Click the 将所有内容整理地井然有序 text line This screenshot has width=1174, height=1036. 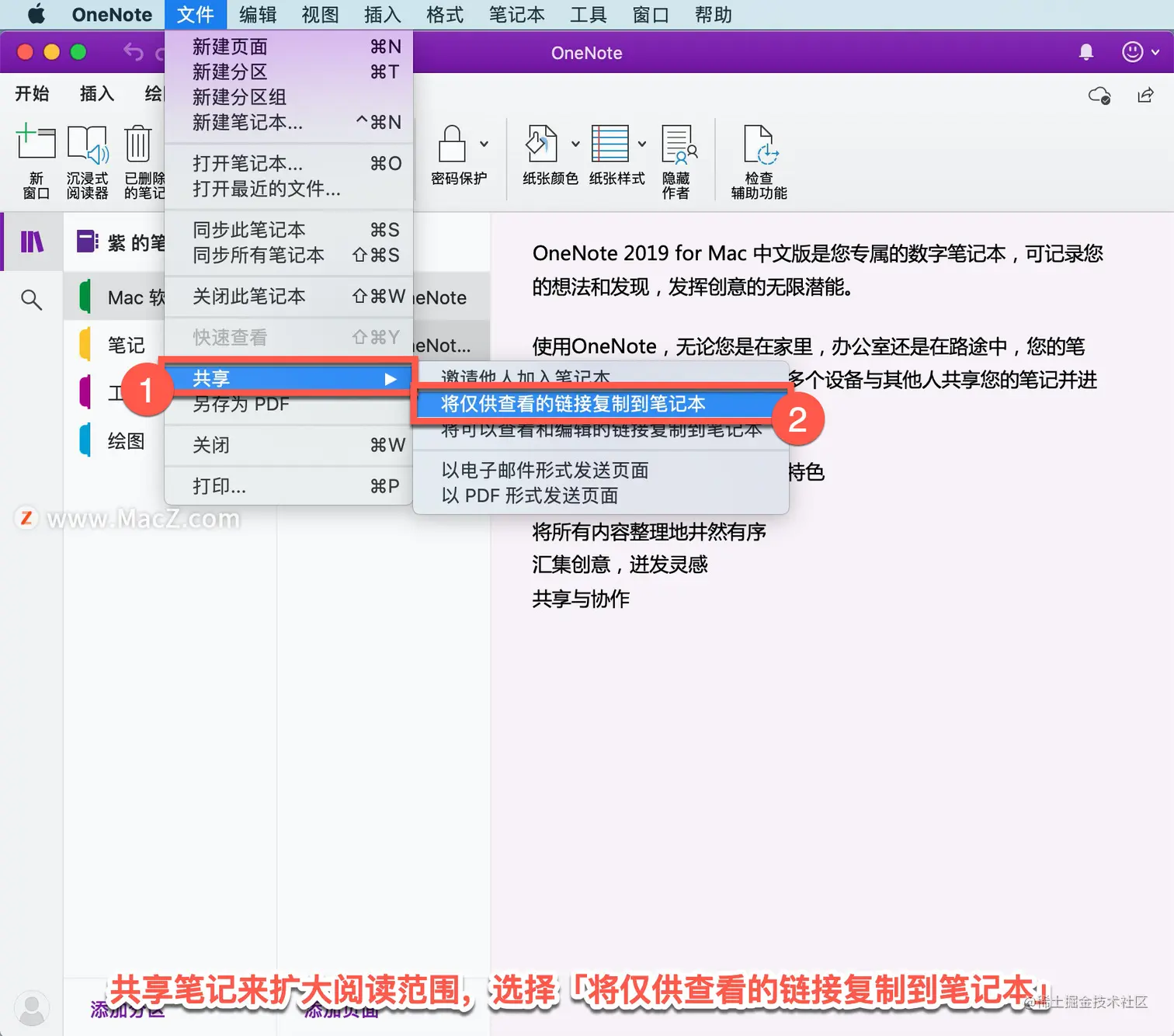pos(649,532)
